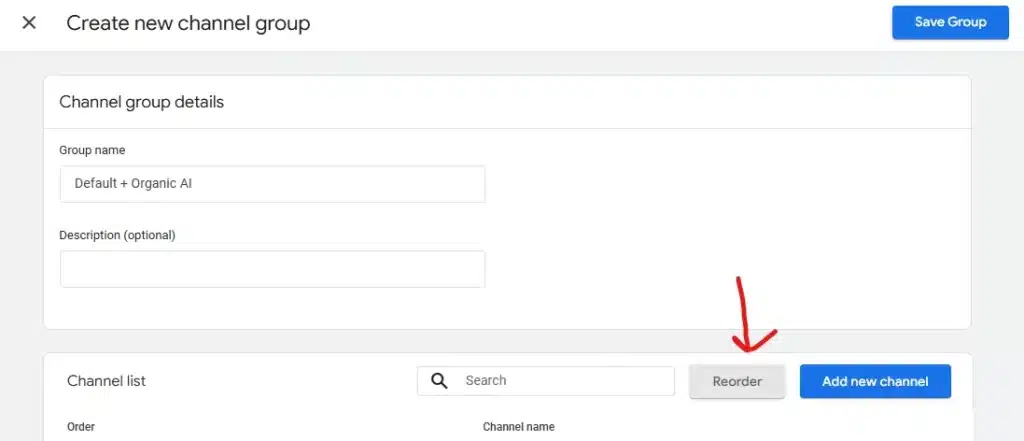The width and height of the screenshot is (1024, 441).
Task: Click into the Description (optional) field
Action: point(272,269)
